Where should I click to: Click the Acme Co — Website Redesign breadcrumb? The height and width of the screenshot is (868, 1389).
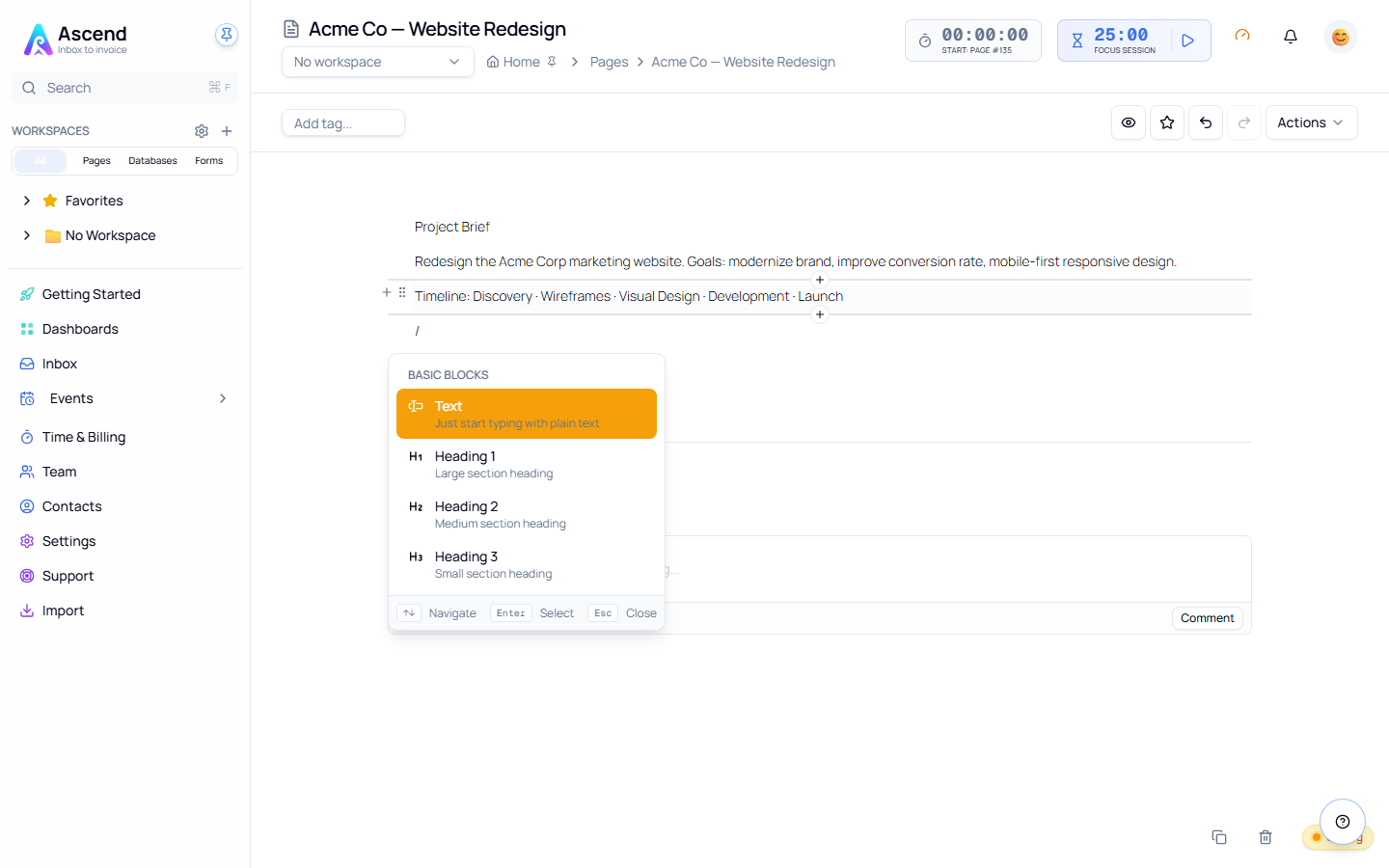pos(743,62)
